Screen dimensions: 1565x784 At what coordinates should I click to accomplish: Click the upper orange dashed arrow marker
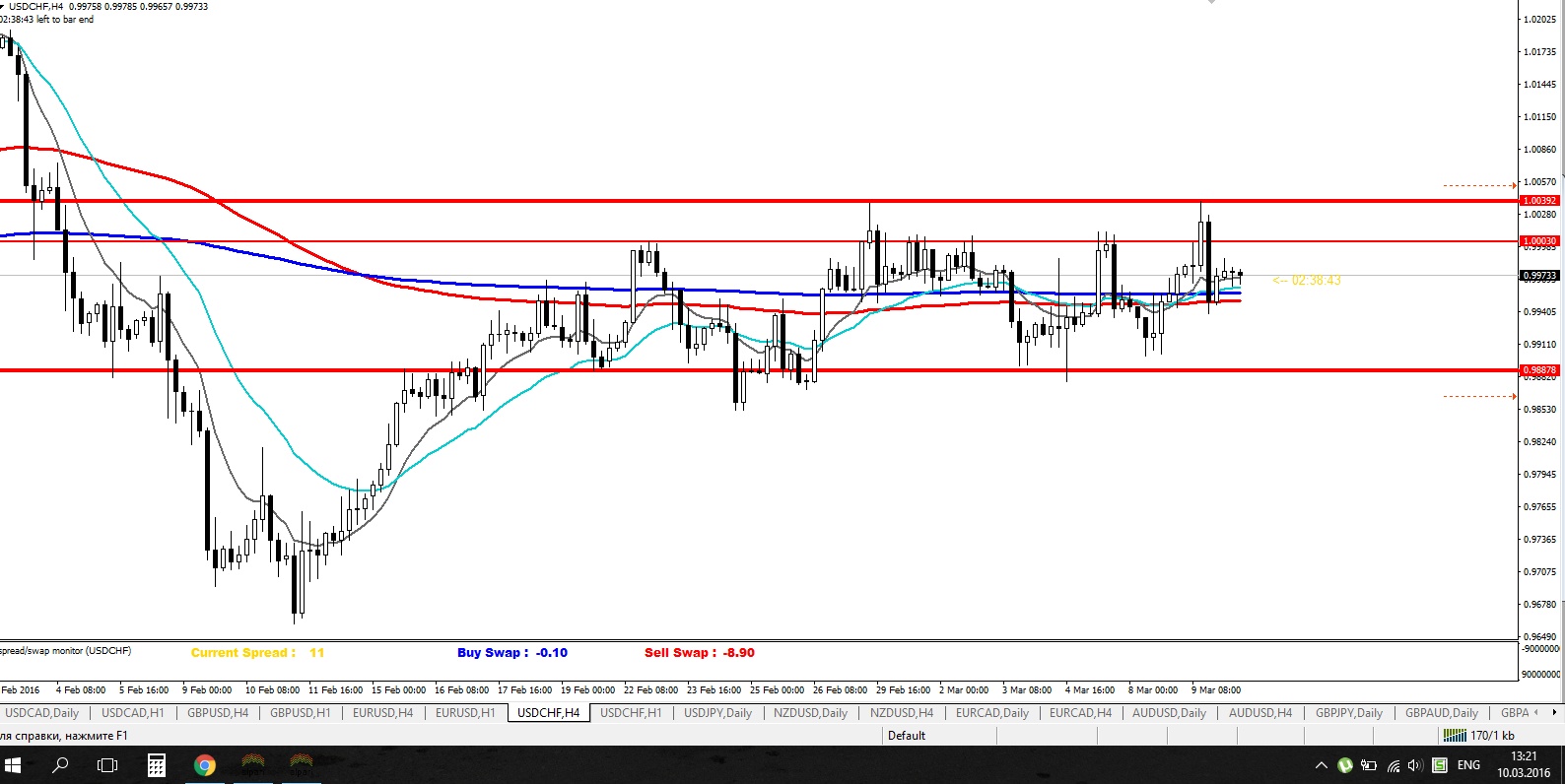1480,185
